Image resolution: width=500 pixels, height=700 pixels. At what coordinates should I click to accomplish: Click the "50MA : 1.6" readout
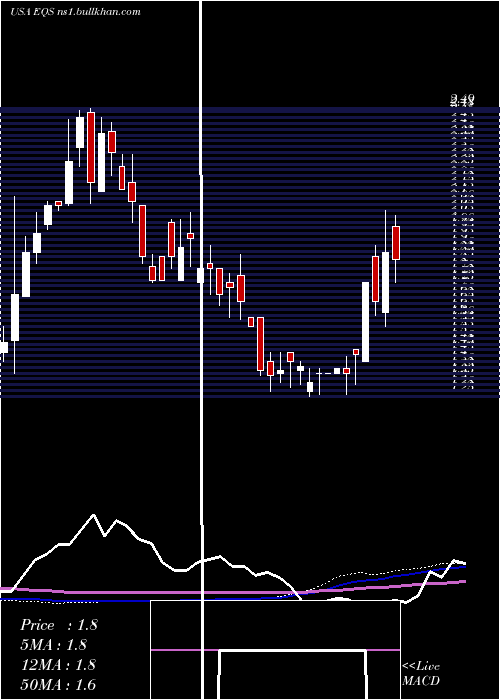click(58, 684)
